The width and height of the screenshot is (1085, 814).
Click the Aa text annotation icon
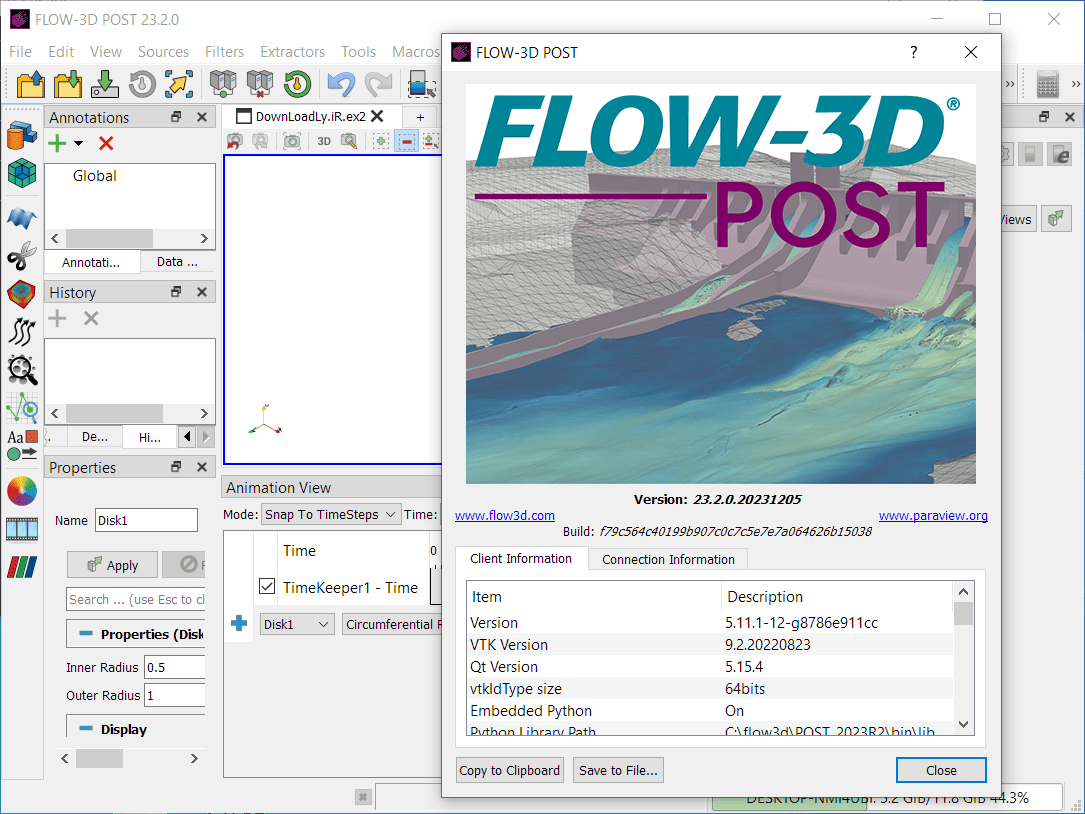click(x=21, y=445)
